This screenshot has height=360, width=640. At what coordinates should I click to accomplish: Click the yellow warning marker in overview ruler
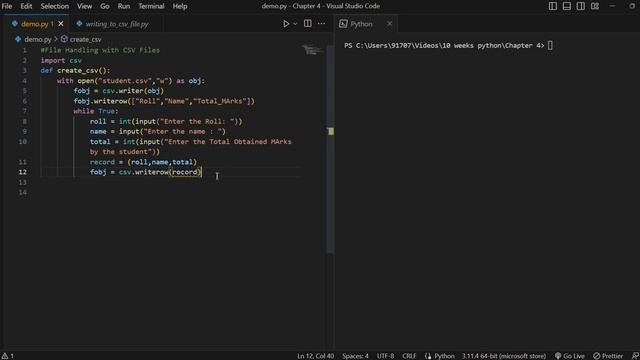(331, 131)
